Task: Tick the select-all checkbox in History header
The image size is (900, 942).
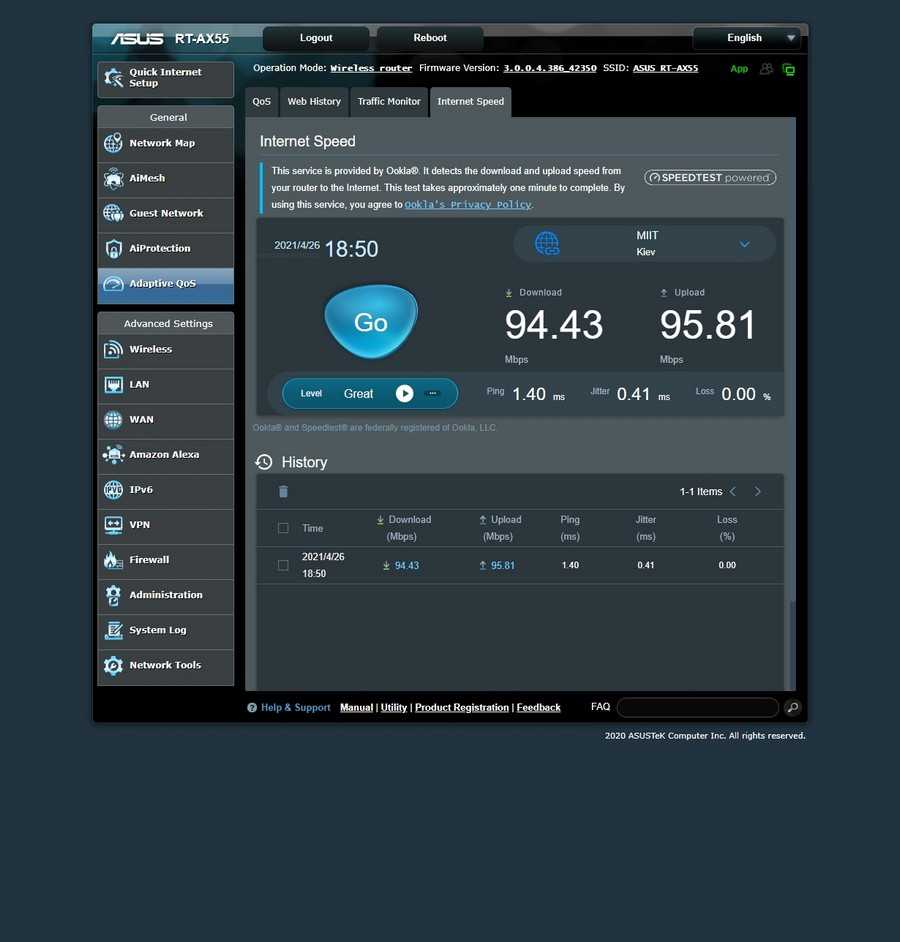Action: click(283, 528)
